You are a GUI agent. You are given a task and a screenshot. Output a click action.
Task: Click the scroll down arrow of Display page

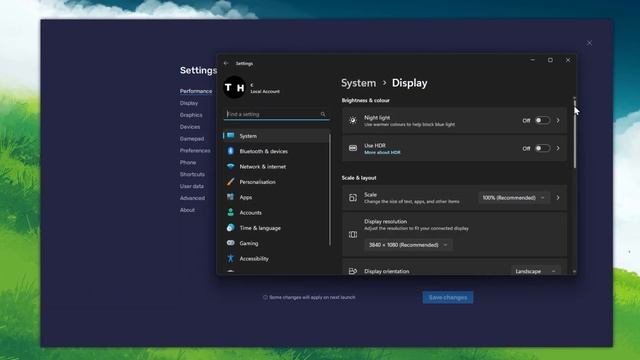coord(574,271)
